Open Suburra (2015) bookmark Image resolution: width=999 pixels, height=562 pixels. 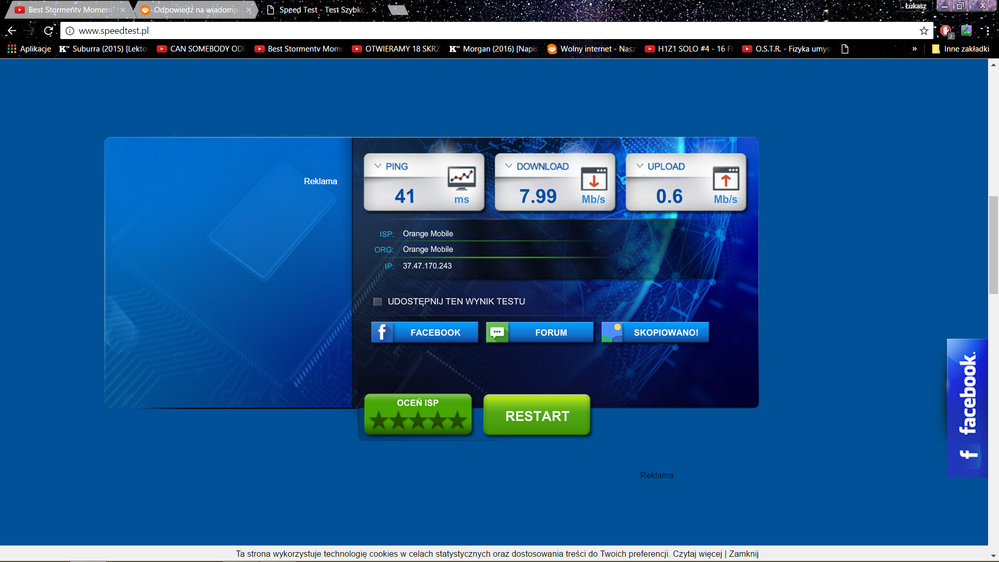pos(103,48)
